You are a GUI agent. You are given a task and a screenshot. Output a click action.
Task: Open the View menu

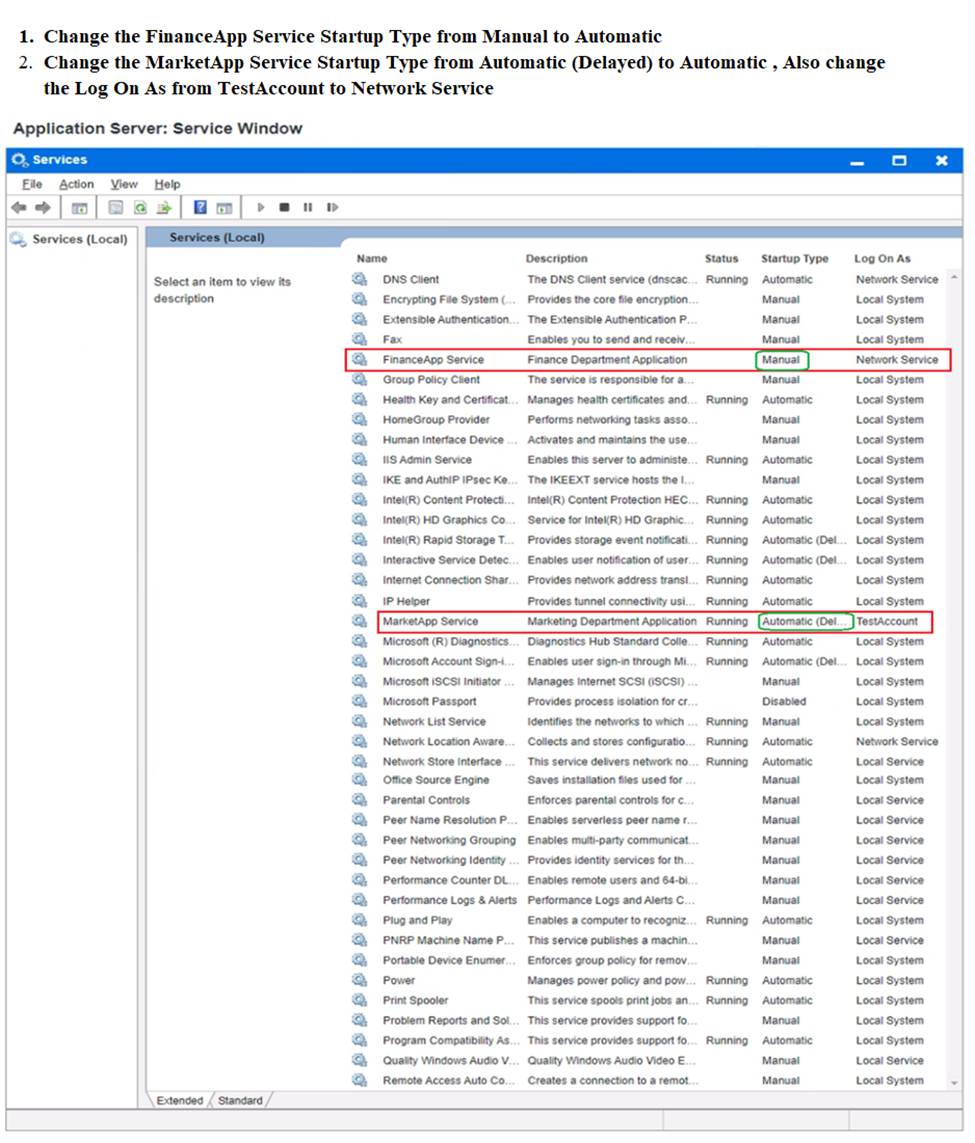(x=124, y=184)
